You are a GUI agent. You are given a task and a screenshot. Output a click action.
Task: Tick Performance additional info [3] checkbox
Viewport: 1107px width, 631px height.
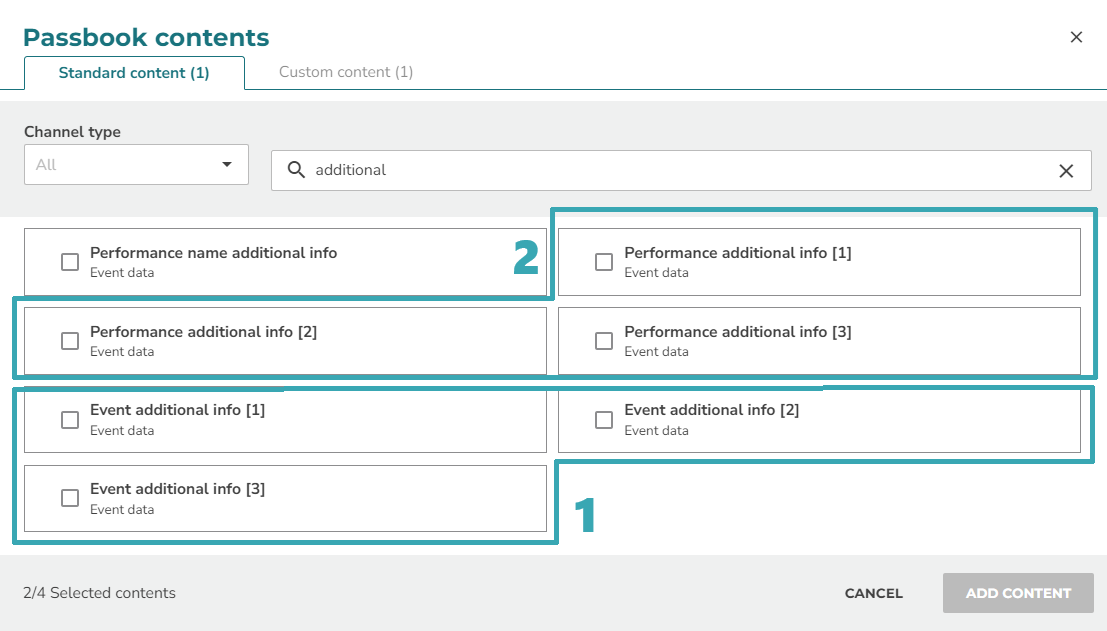[604, 341]
